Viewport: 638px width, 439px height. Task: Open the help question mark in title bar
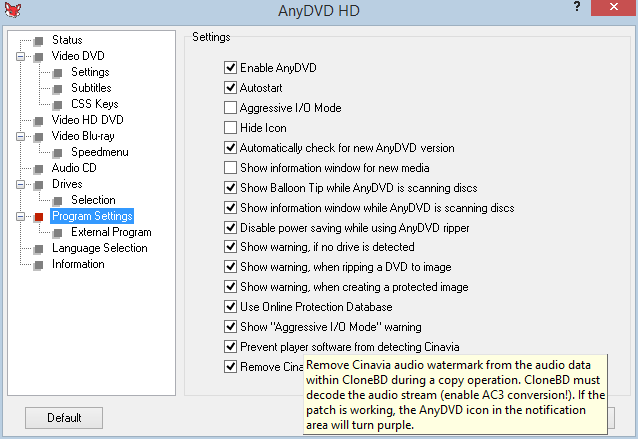click(x=577, y=7)
